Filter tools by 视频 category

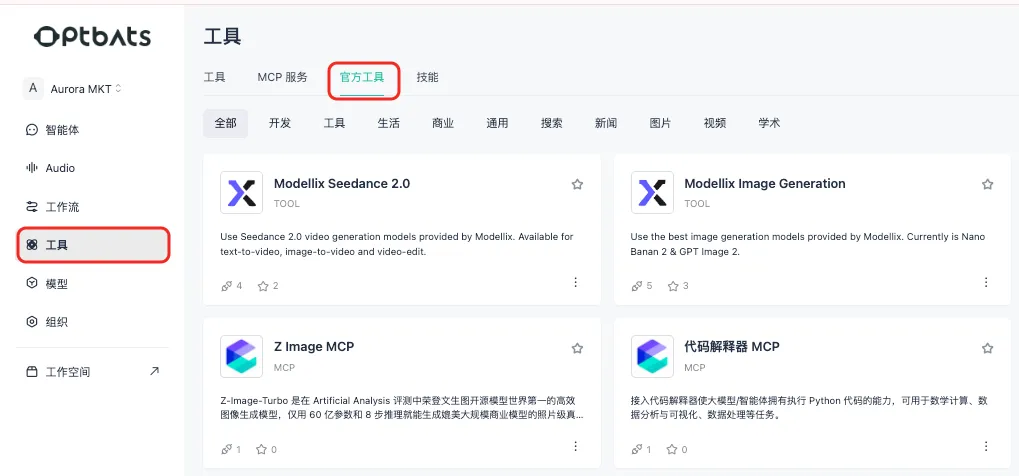coord(715,124)
